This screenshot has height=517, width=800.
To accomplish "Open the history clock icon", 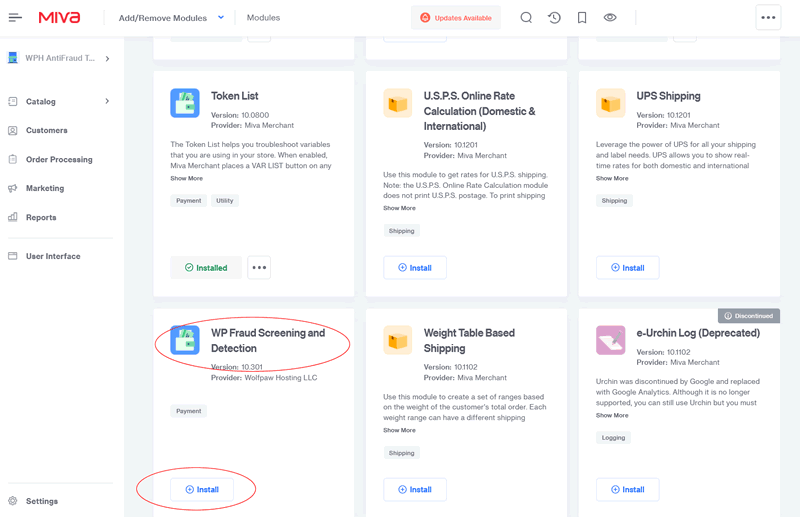I will 554,18.
